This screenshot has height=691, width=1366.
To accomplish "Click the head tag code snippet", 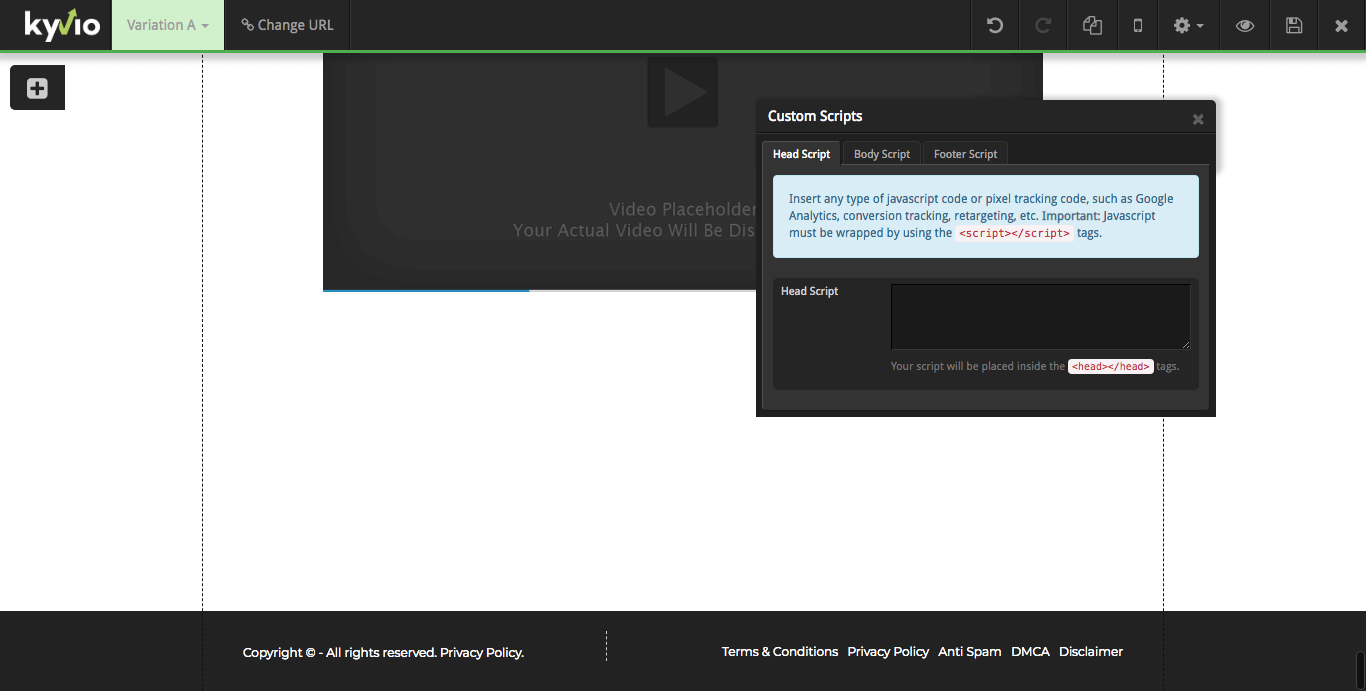I will click(1111, 366).
